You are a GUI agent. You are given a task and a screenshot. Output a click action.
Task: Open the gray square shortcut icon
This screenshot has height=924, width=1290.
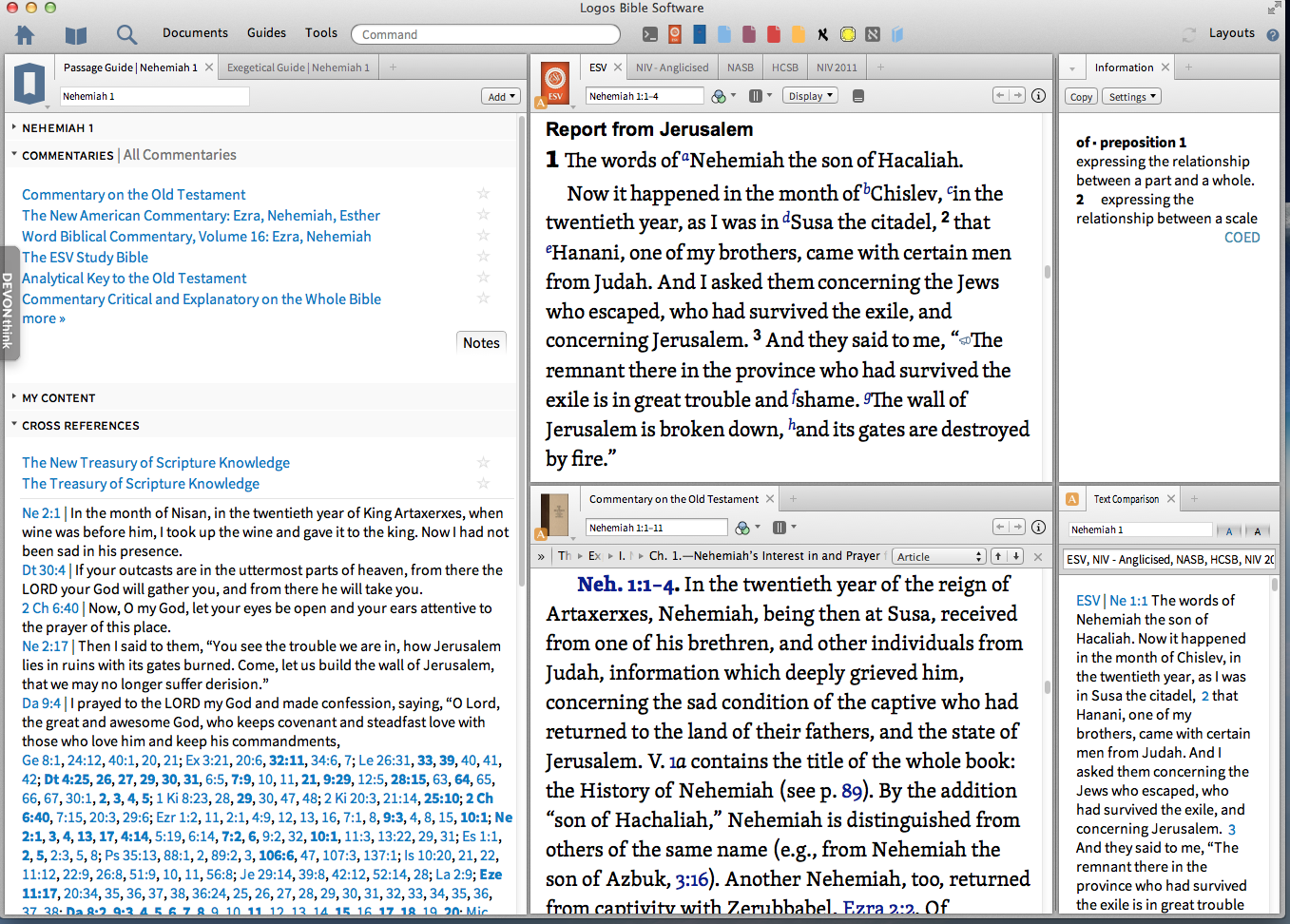(873, 34)
